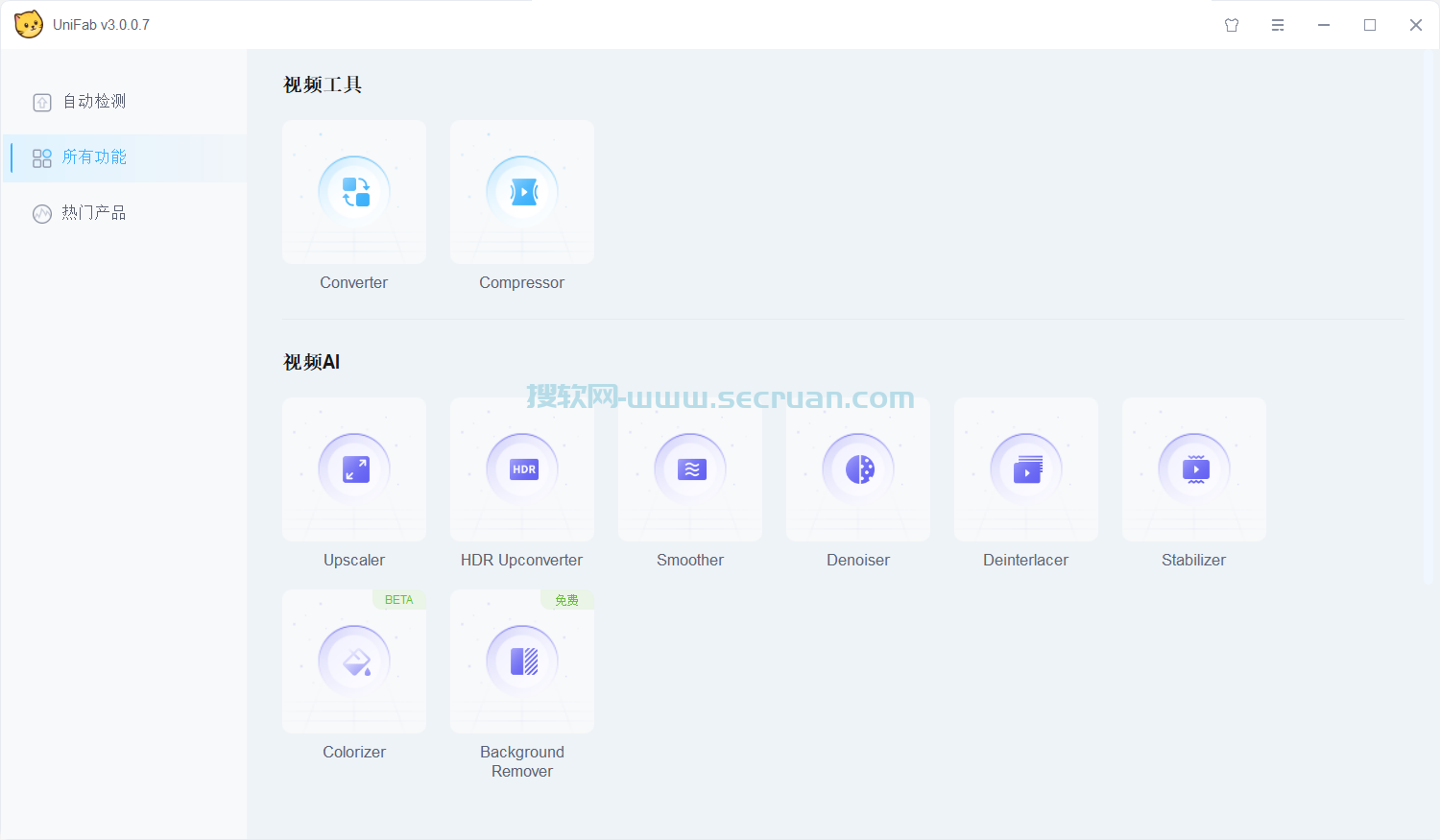Click the 自动检测 sidebar icon
Viewport: 1440px width, 840px height.
tap(42, 102)
